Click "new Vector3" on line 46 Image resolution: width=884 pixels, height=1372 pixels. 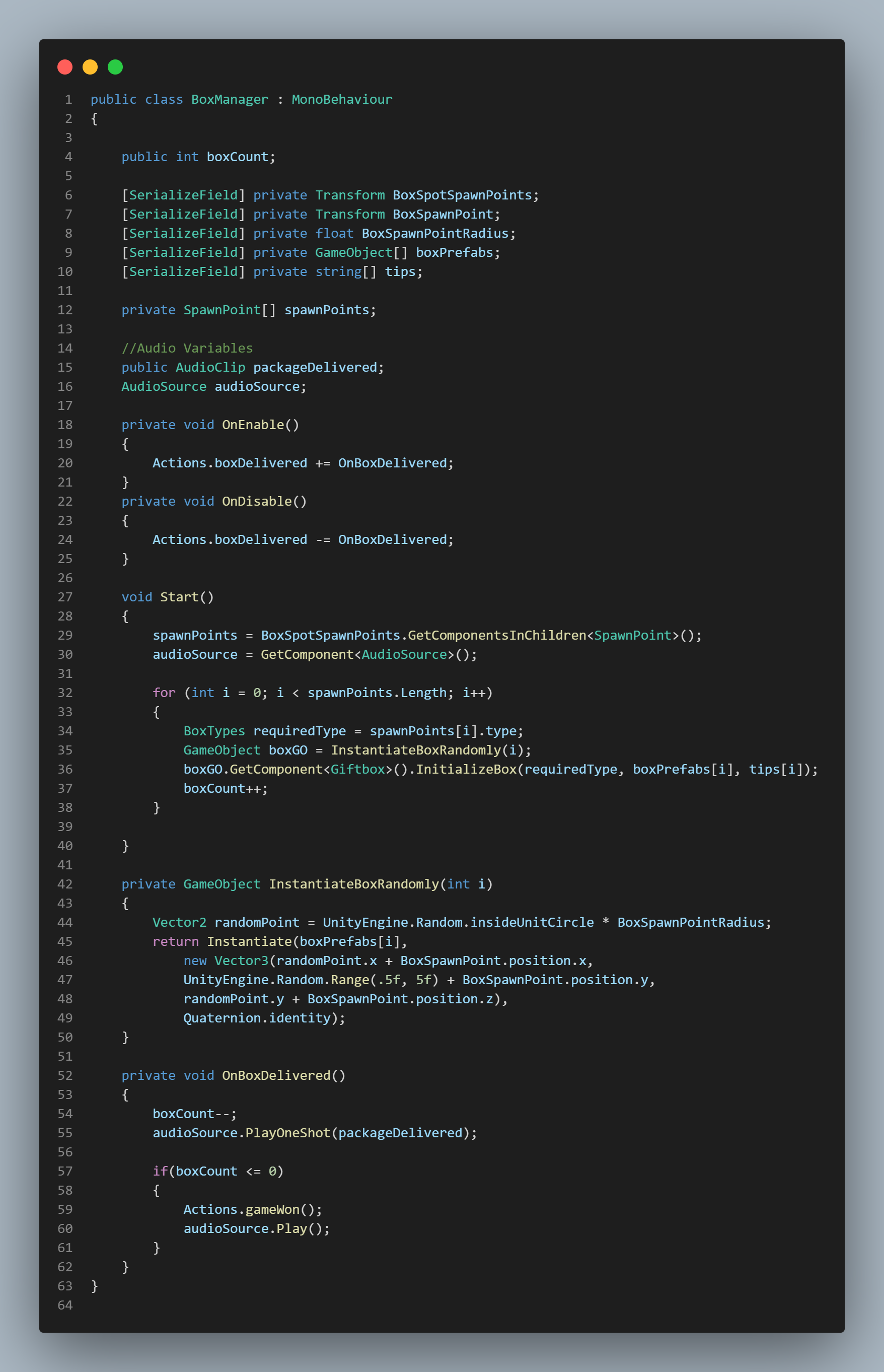pos(226,961)
